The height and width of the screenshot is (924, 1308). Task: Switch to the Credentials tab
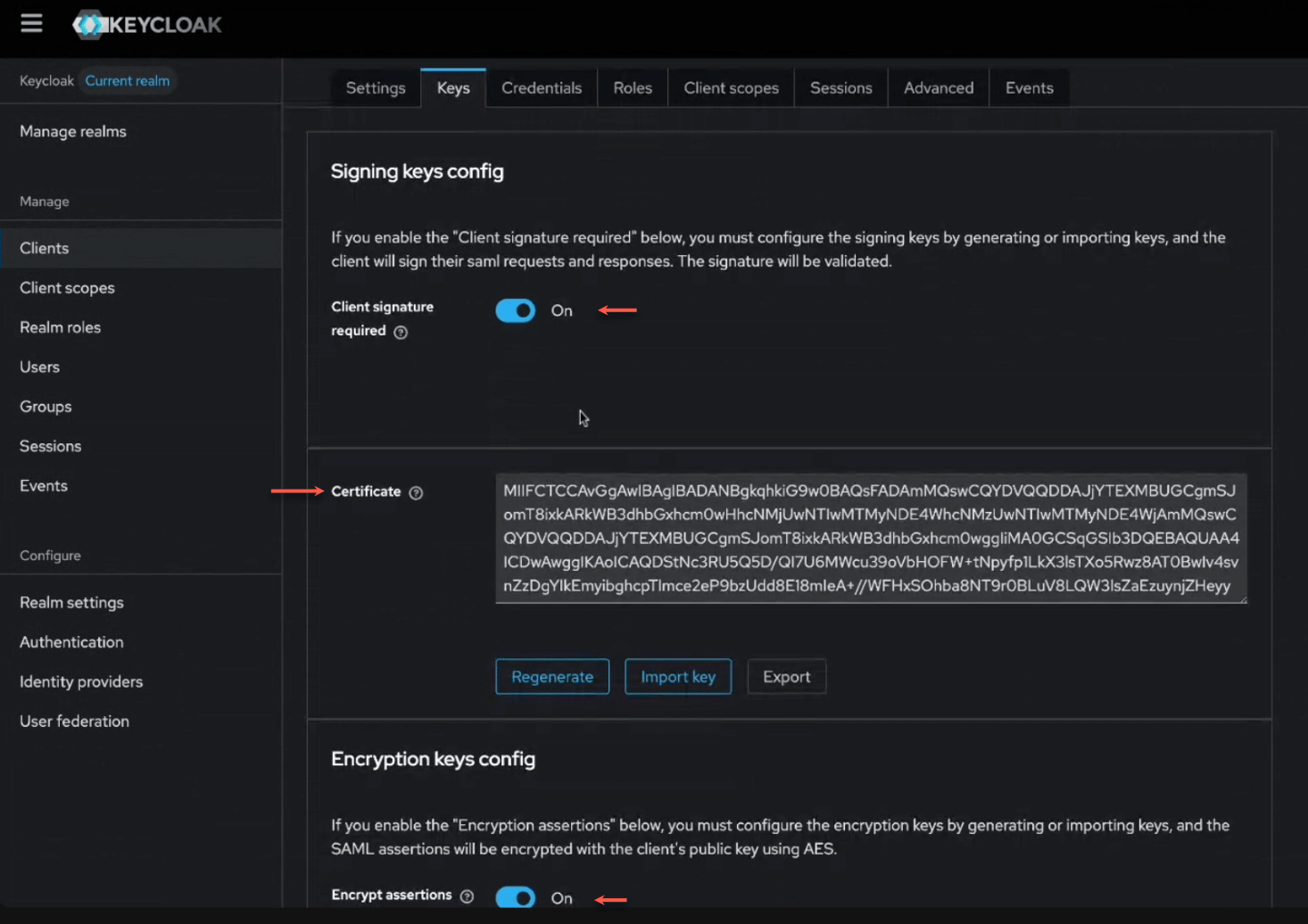[x=541, y=87]
